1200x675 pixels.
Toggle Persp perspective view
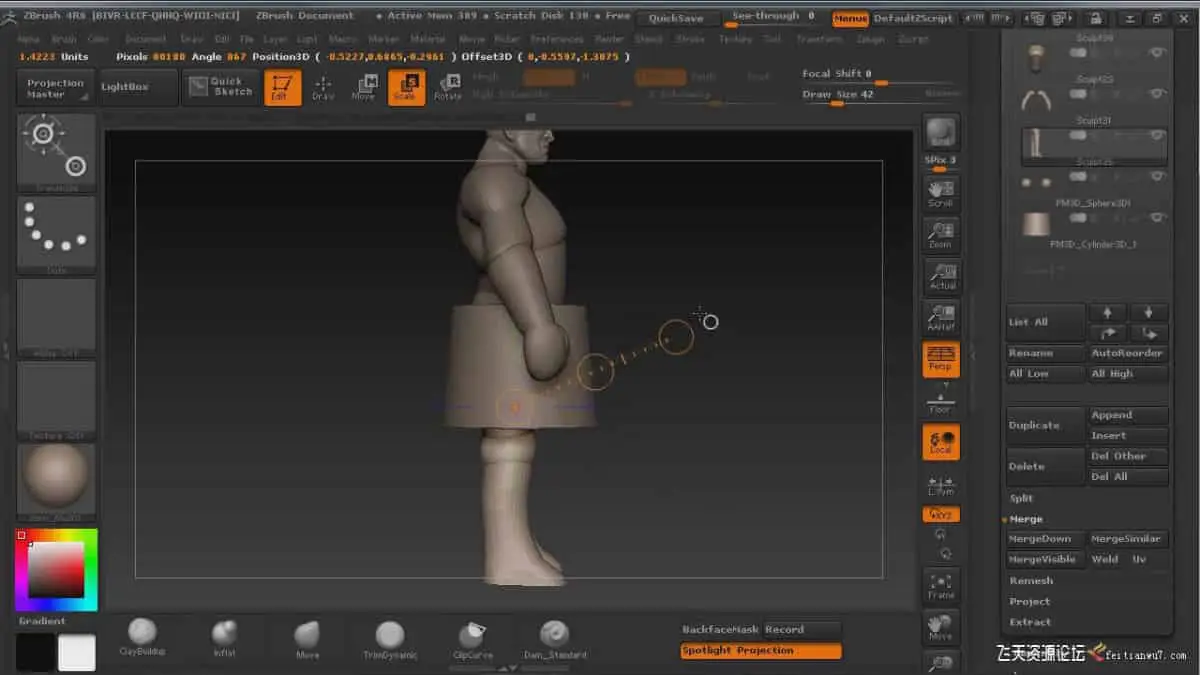pos(940,359)
